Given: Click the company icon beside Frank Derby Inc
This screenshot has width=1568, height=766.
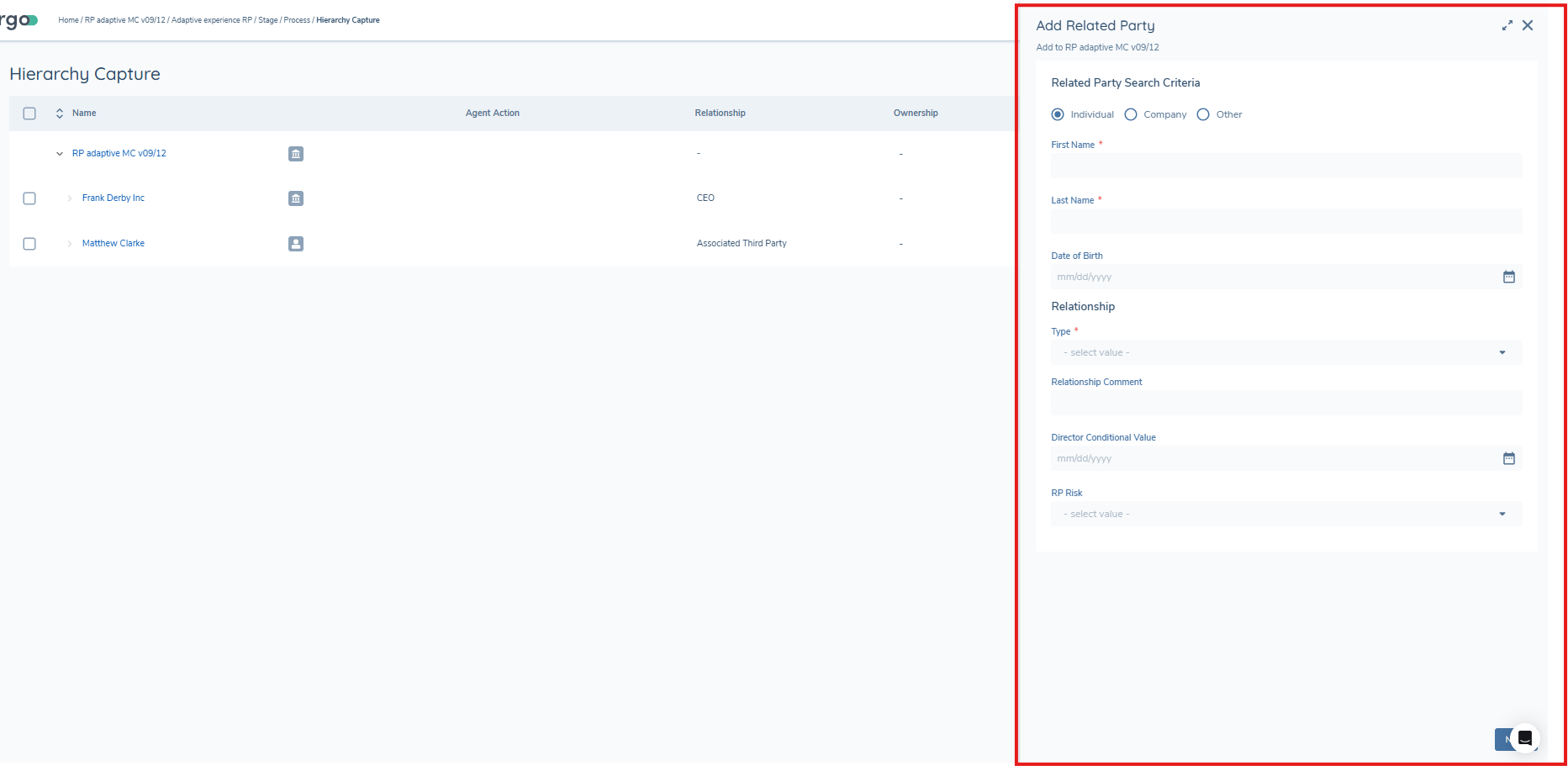Looking at the screenshot, I should tap(296, 198).
